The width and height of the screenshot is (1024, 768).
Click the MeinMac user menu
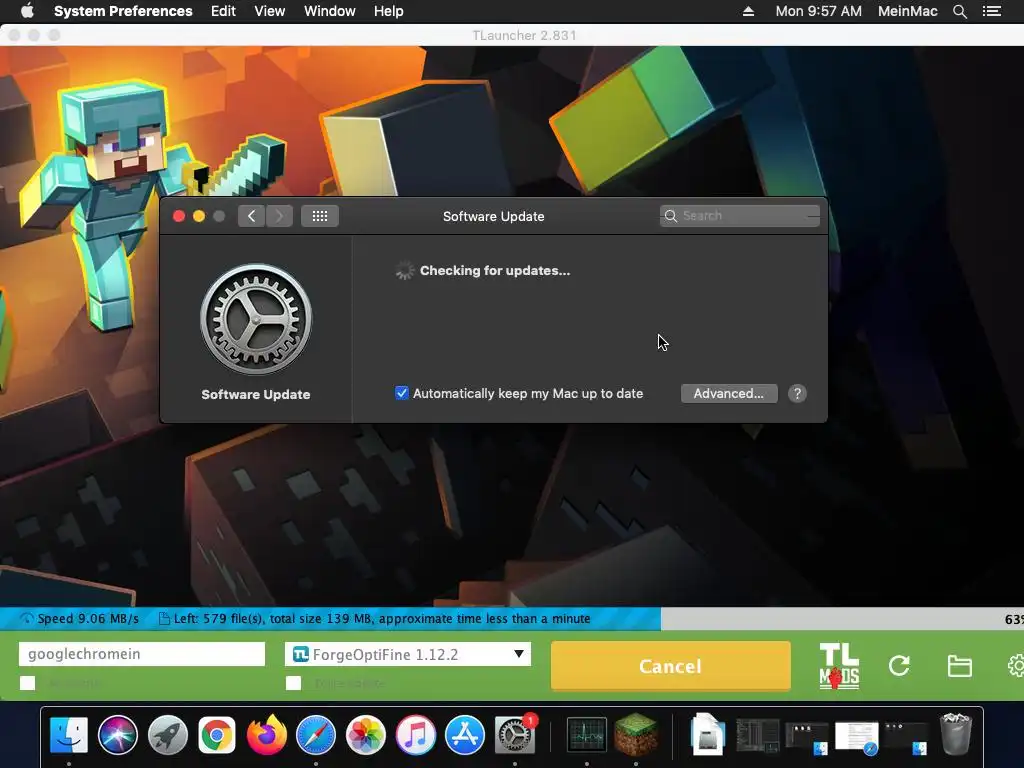(908, 11)
